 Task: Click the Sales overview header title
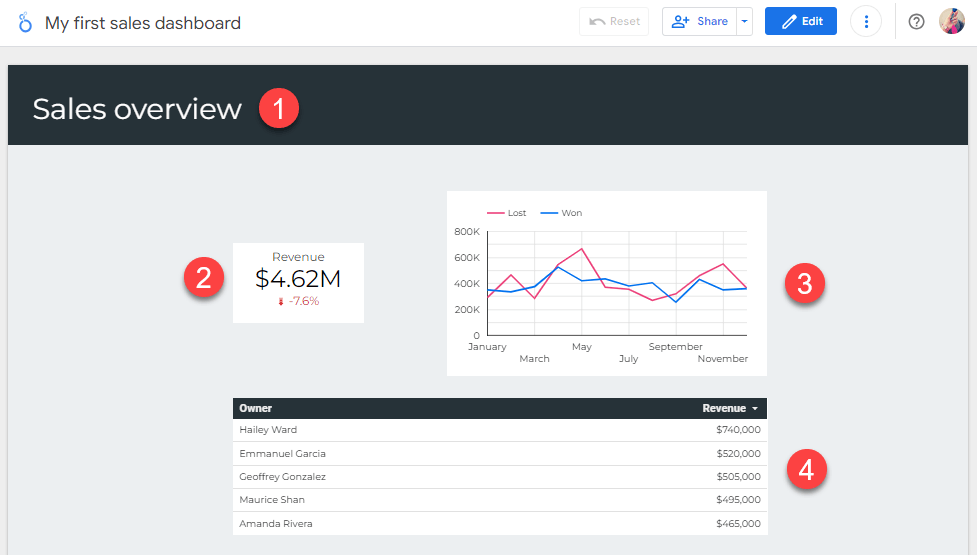pyautogui.click(x=137, y=109)
